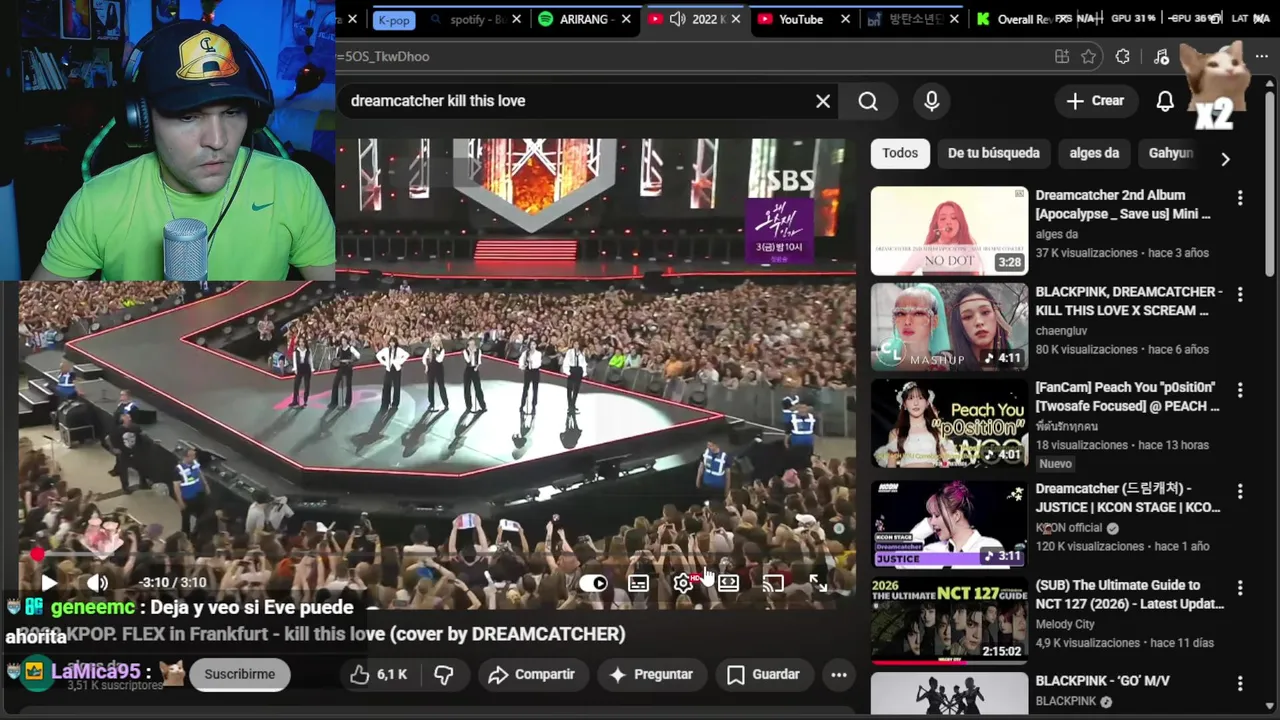Click the Preguntar button
Viewport: 1280px width, 720px height.
[x=651, y=675]
